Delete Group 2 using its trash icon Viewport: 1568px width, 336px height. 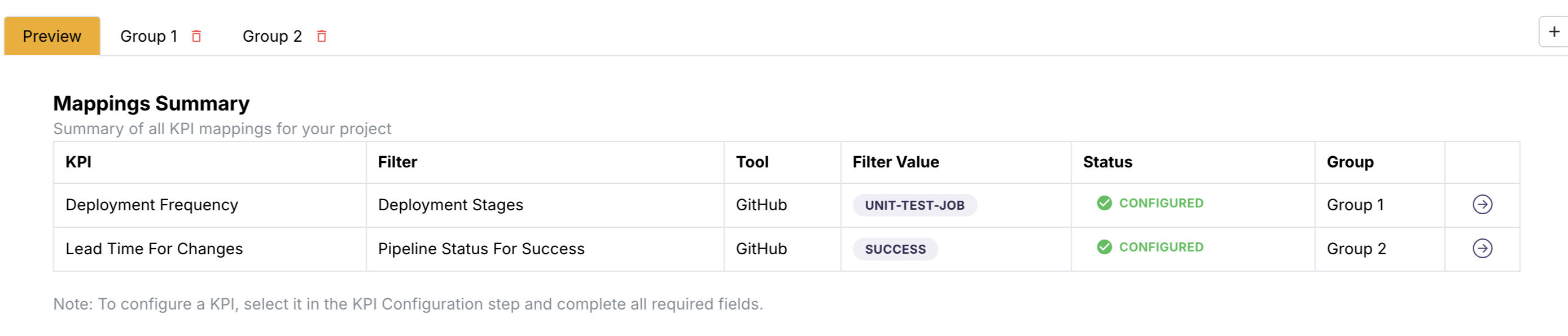[321, 37]
